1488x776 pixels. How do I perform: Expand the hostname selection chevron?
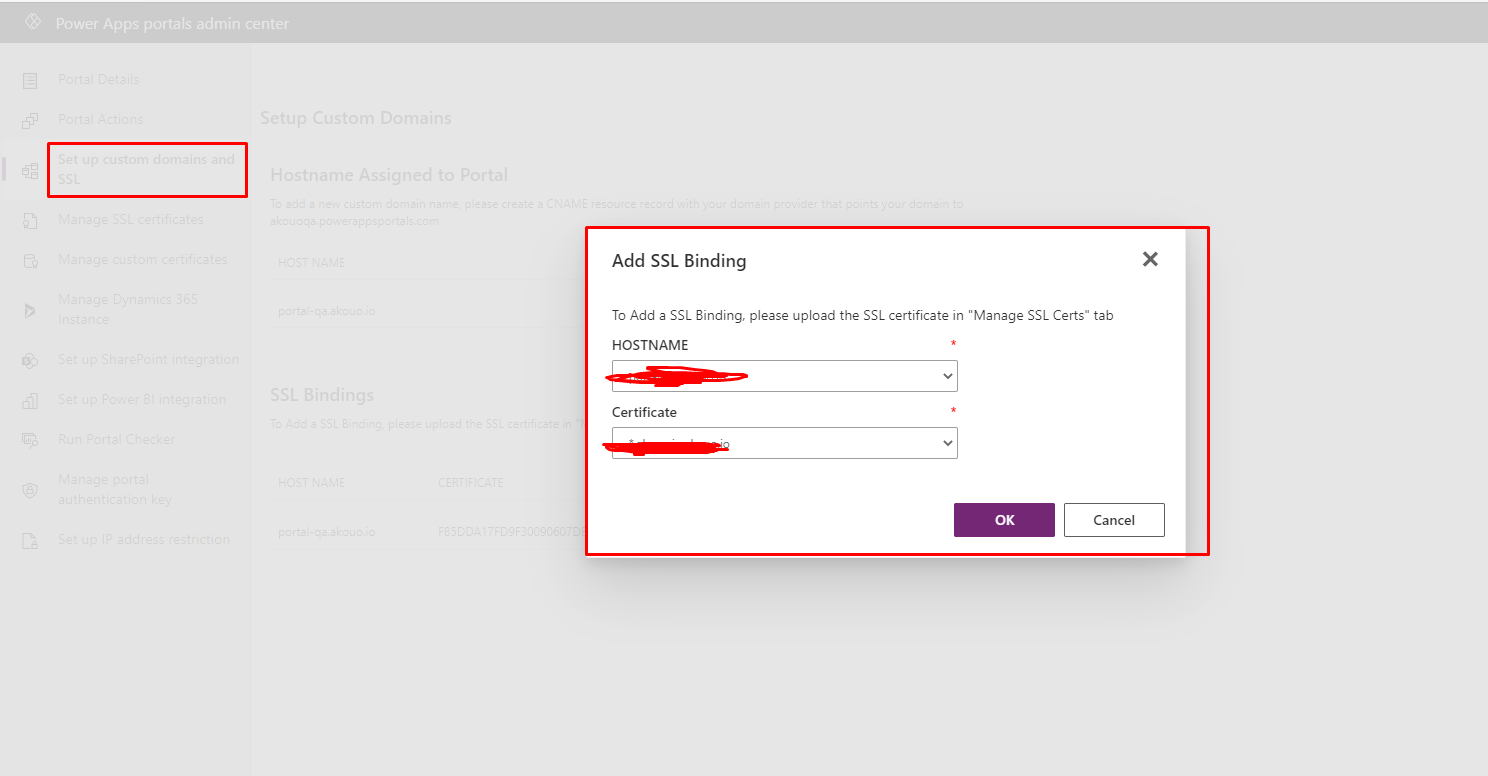[946, 375]
